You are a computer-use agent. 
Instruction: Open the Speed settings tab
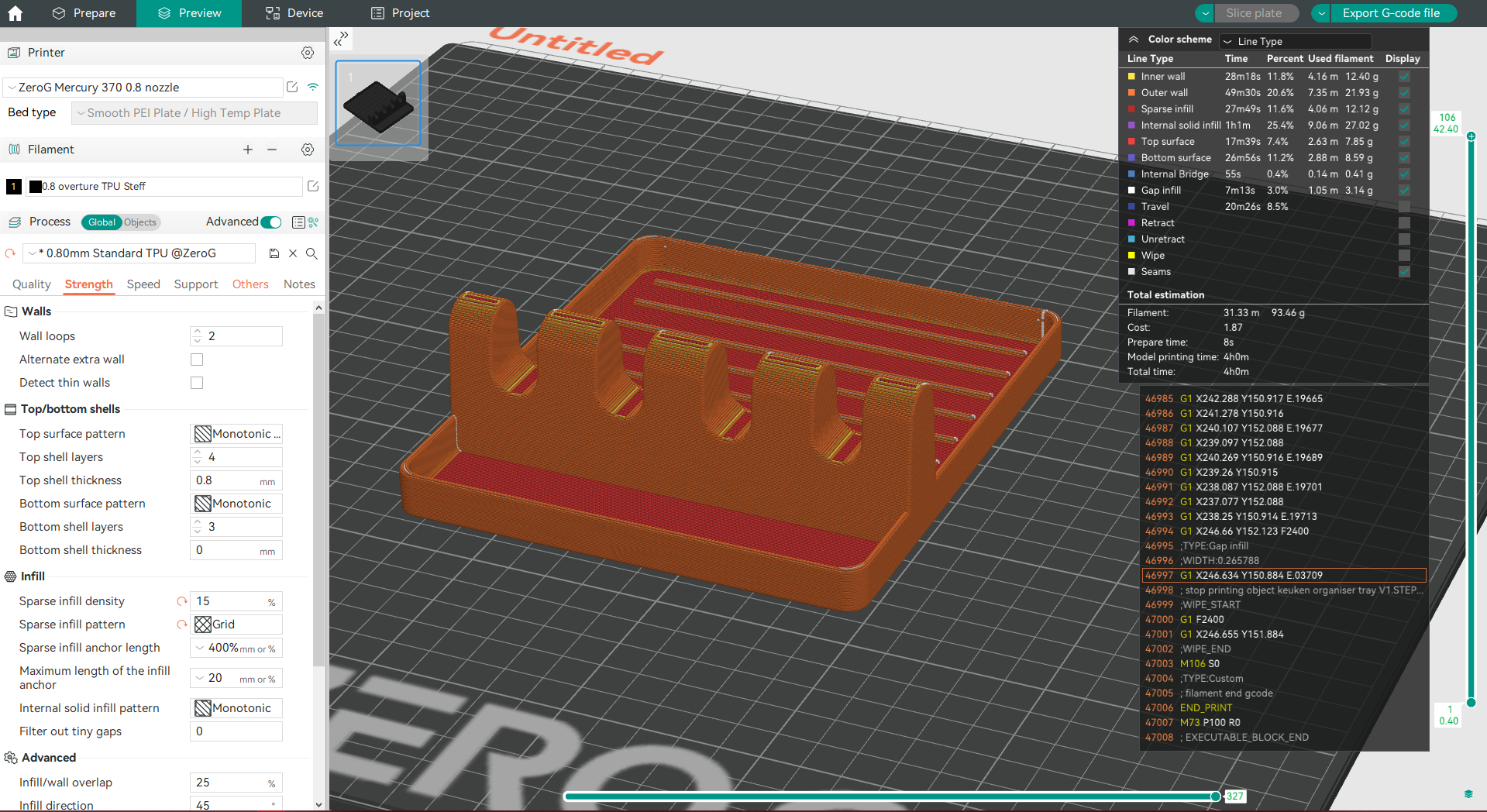143,284
